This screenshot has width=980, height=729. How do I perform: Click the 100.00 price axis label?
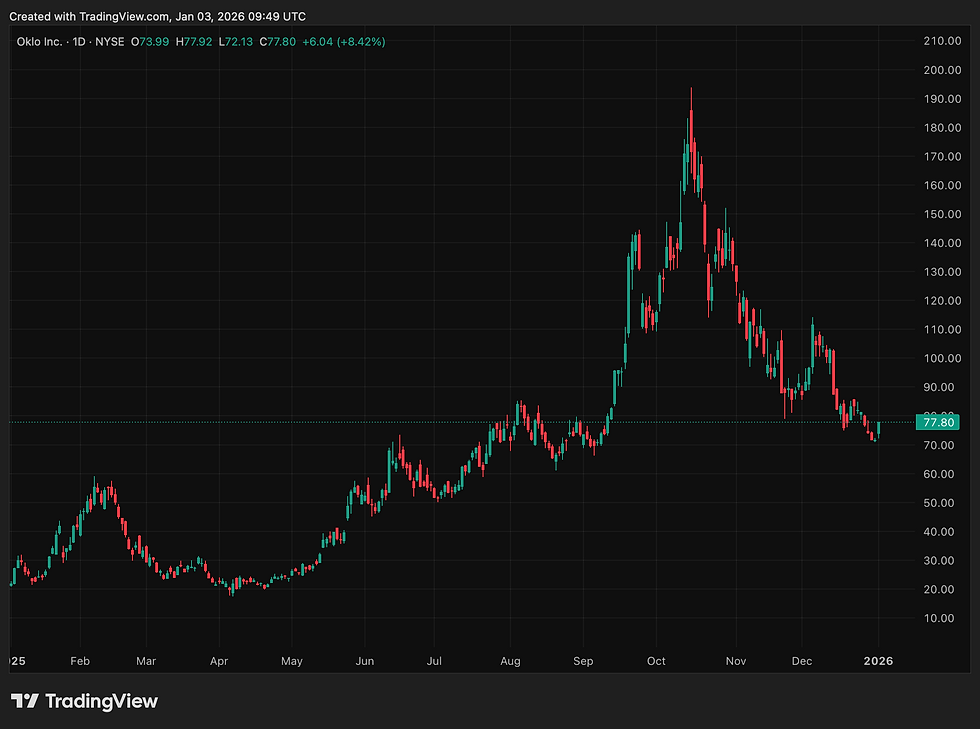tap(942, 358)
